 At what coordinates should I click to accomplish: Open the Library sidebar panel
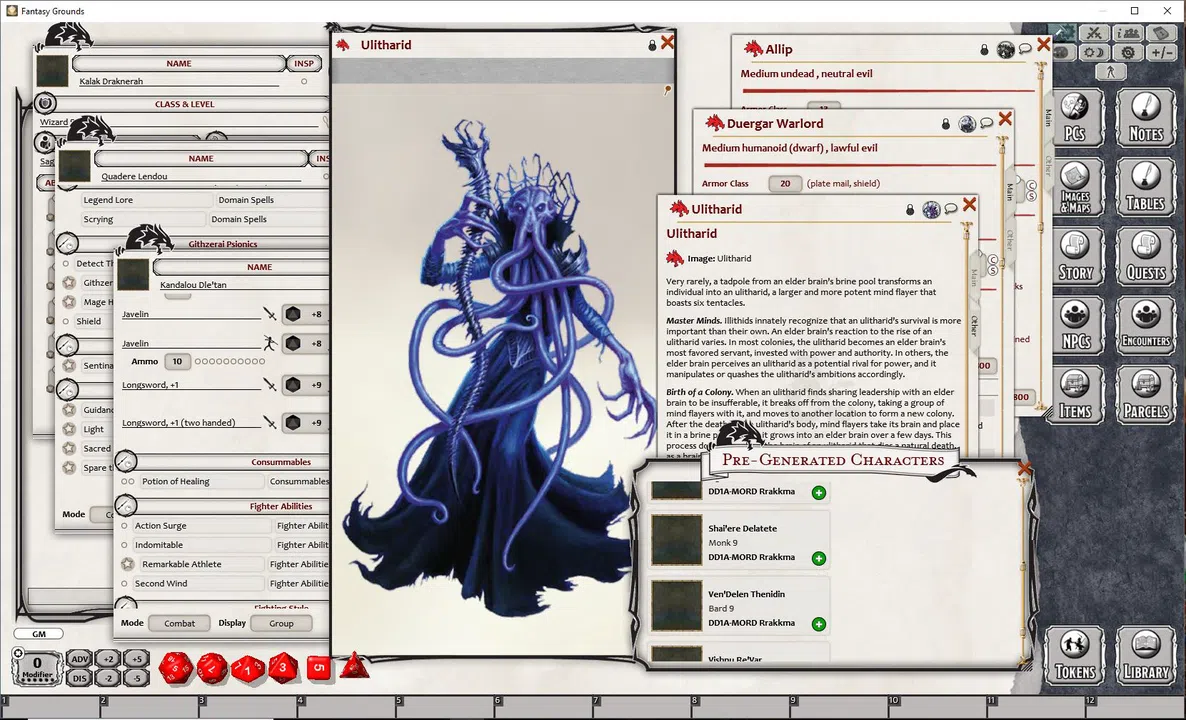click(x=1145, y=656)
